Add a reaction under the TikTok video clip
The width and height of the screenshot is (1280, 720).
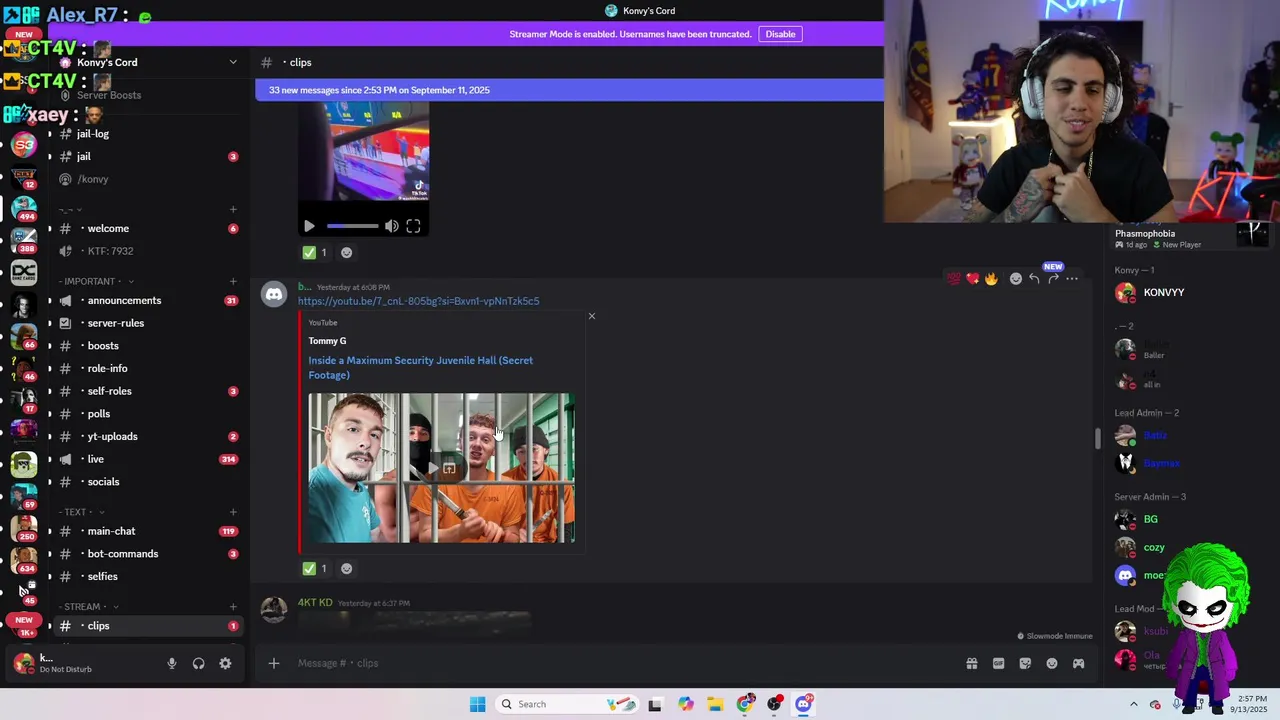click(346, 252)
